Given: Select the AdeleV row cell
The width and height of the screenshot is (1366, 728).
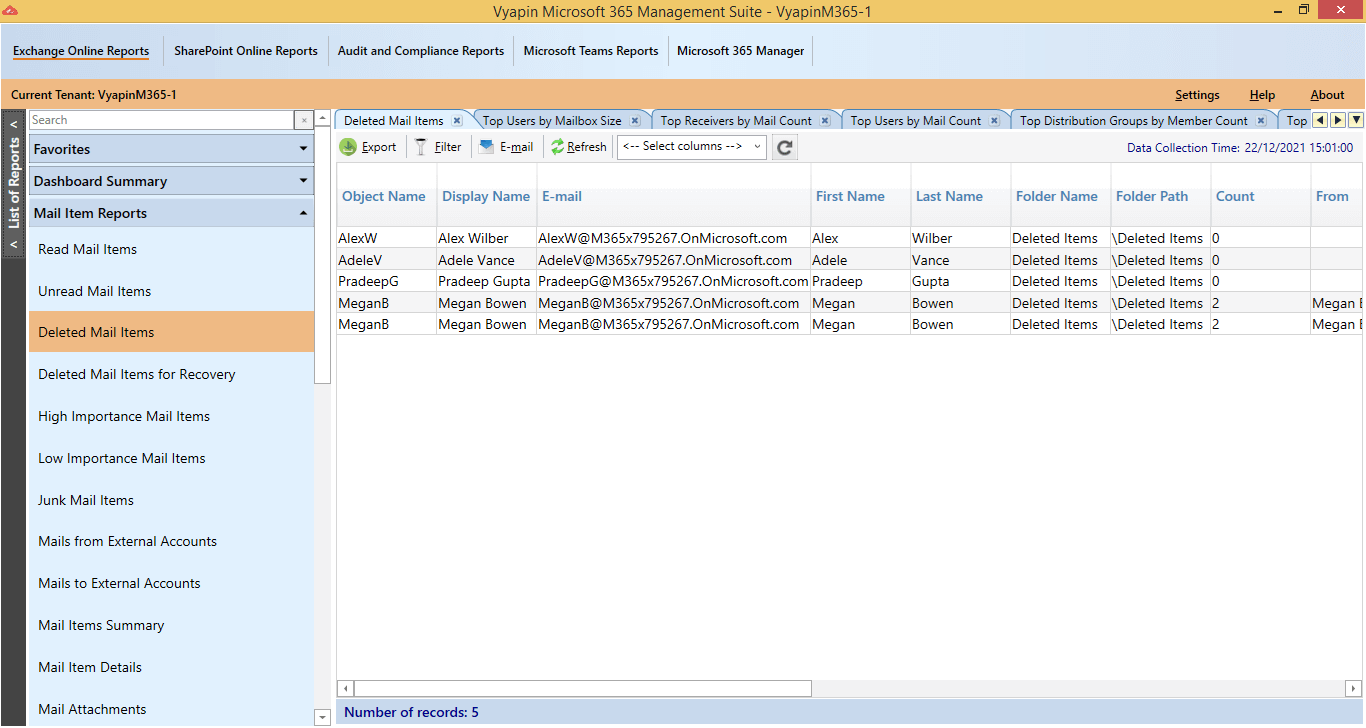Looking at the screenshot, I should [x=386, y=260].
